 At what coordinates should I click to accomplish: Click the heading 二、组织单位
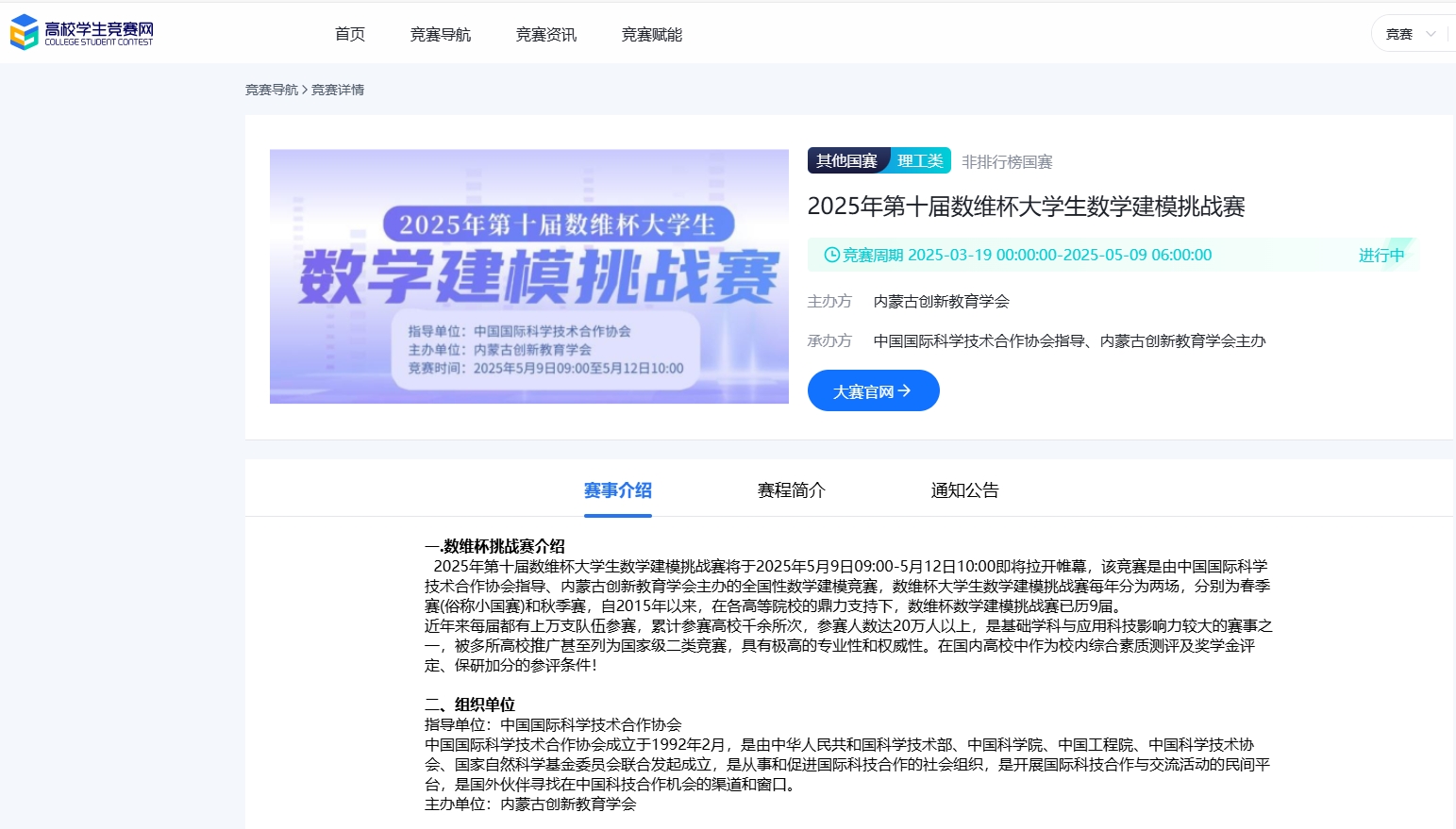[x=470, y=705]
